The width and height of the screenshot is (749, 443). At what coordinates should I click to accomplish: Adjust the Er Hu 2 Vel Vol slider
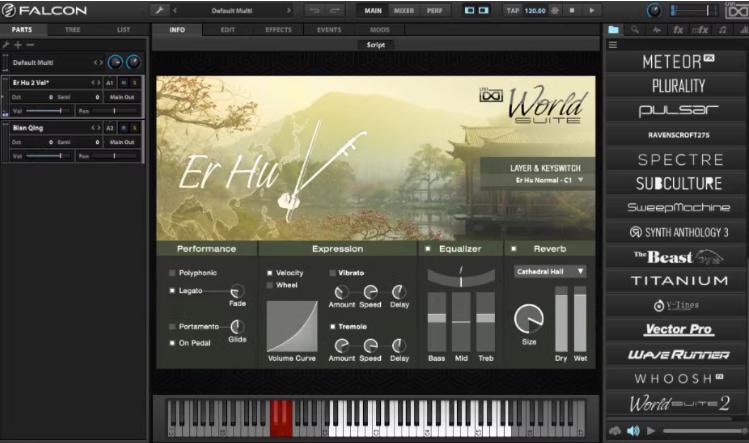point(46,111)
